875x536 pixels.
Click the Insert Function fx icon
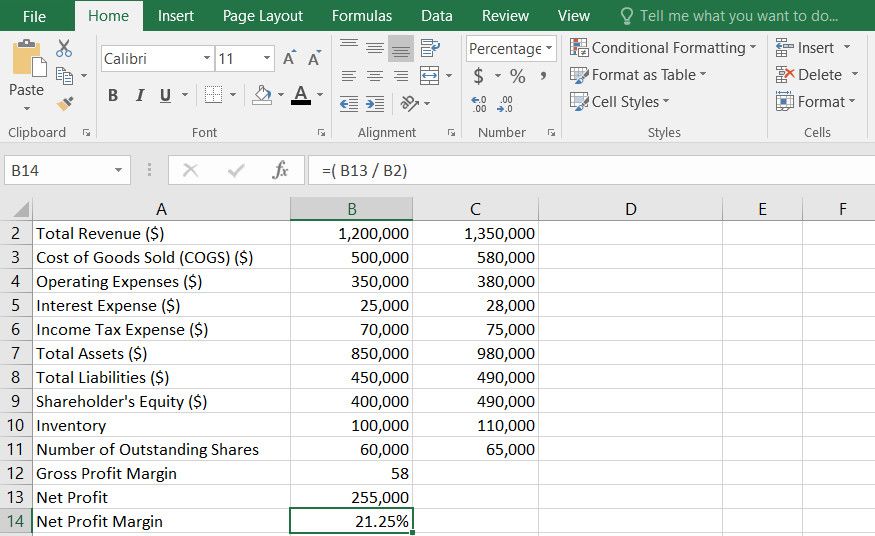281,171
